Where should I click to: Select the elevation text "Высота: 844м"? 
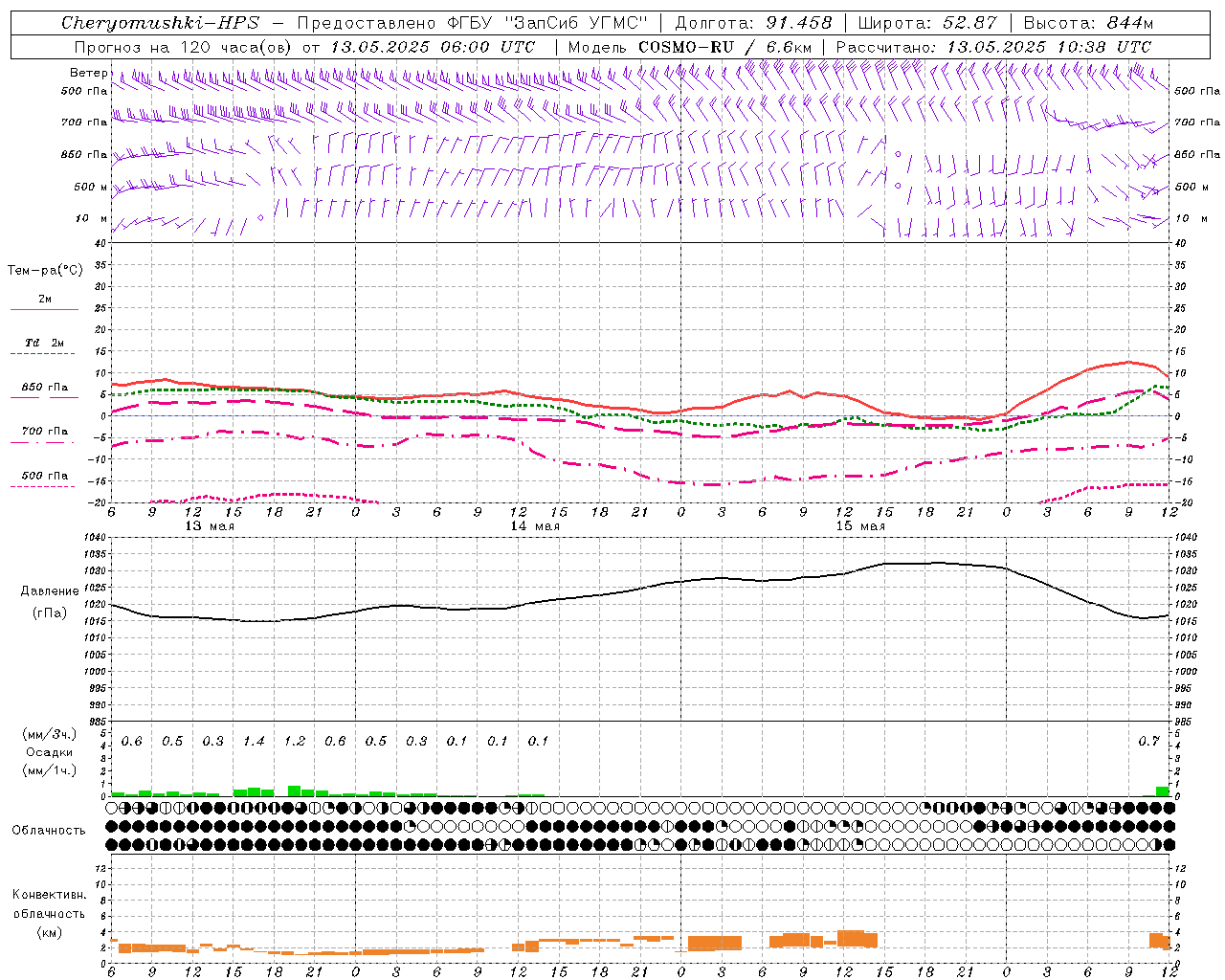click(x=1088, y=23)
